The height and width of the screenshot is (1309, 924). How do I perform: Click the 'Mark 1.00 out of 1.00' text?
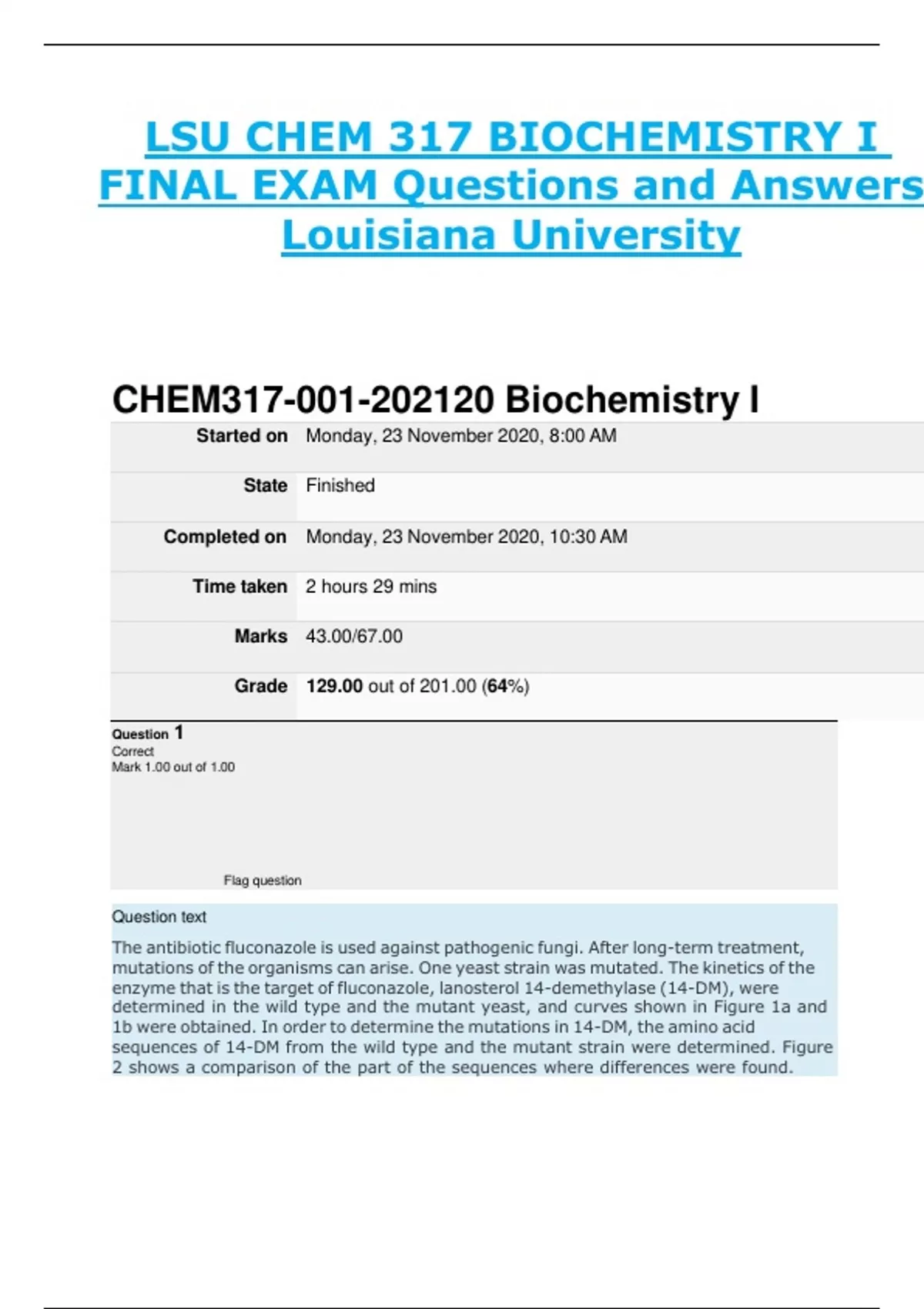(173, 767)
